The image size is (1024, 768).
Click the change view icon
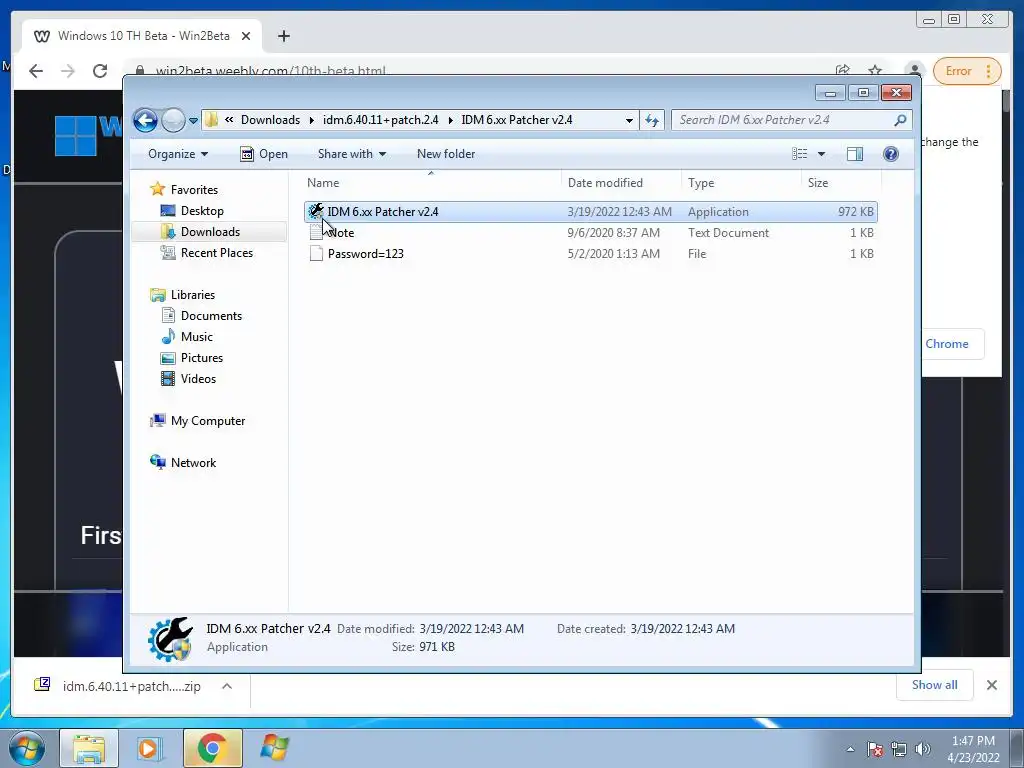pos(799,154)
